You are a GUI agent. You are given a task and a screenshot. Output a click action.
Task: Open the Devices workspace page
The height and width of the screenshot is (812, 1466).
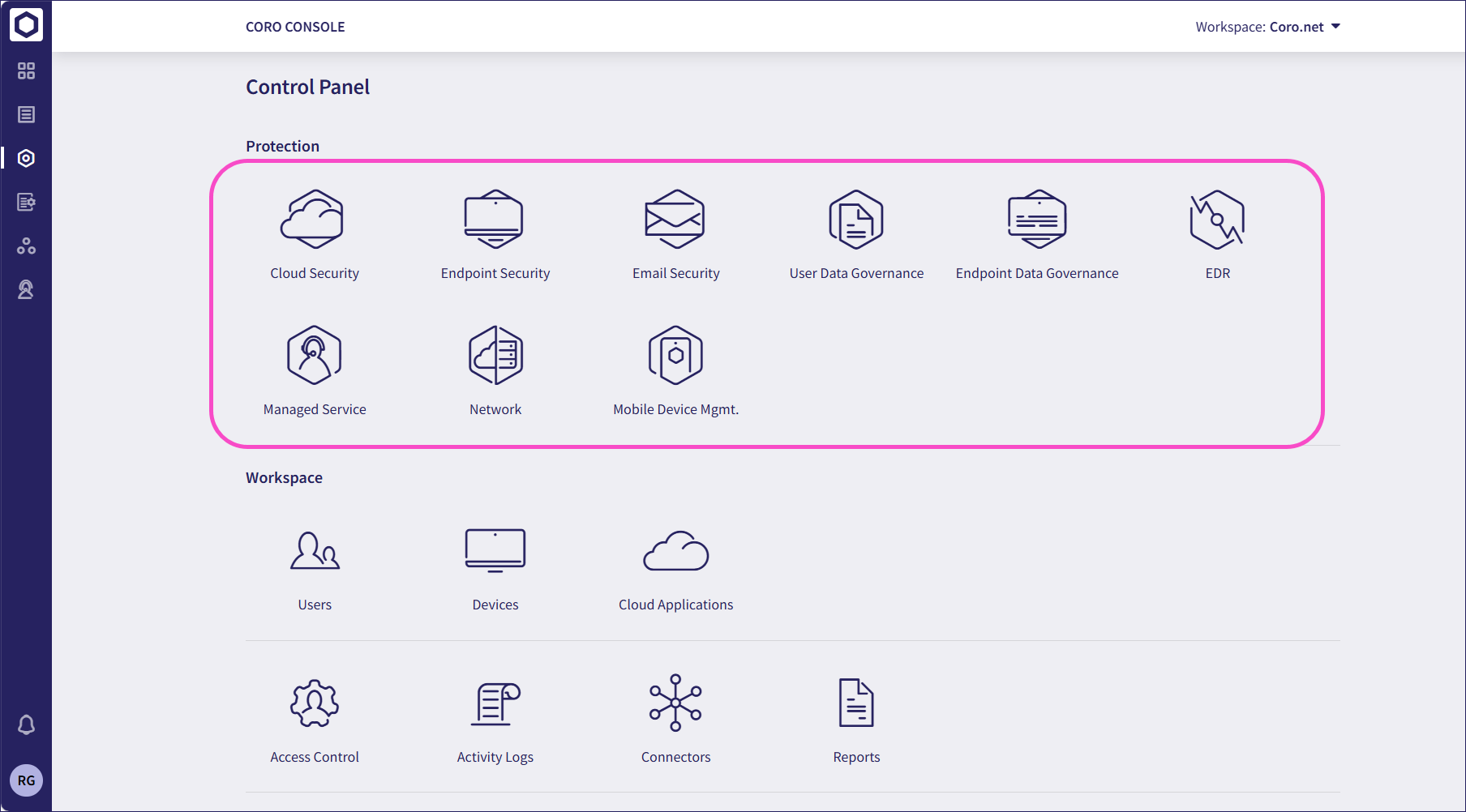coord(495,552)
